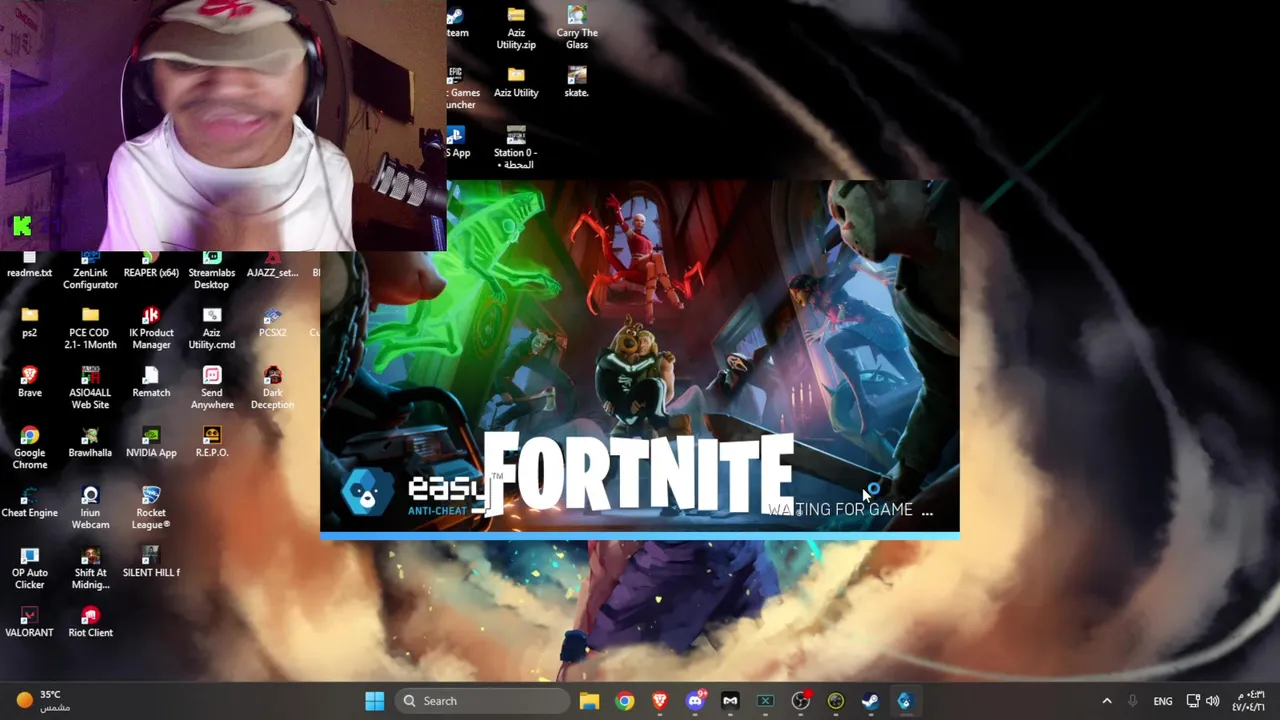
Task: Select the Streamlabs Desktop shortcut
Action: point(212,271)
